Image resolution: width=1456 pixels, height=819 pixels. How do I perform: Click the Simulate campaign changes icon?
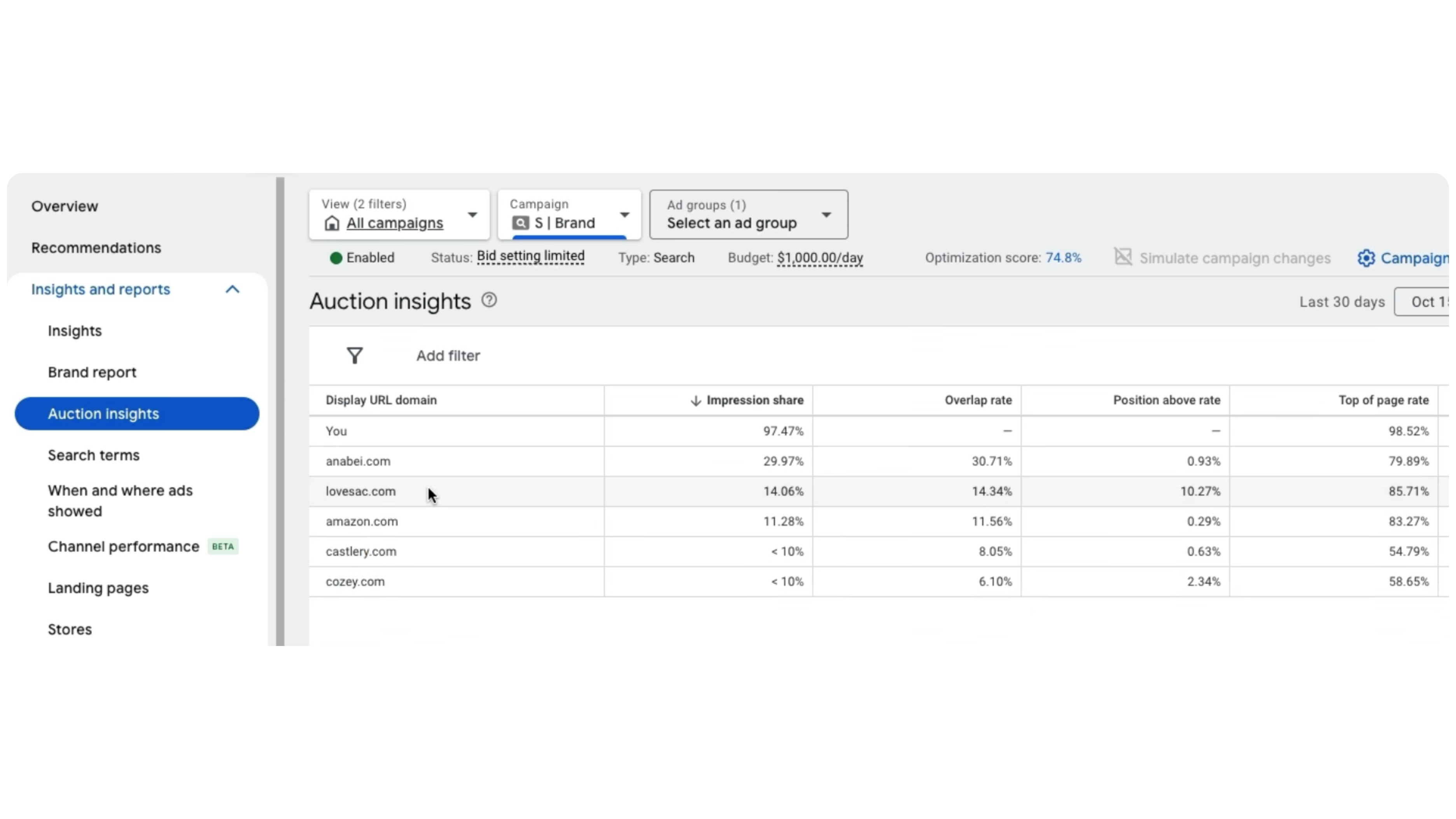point(1122,257)
